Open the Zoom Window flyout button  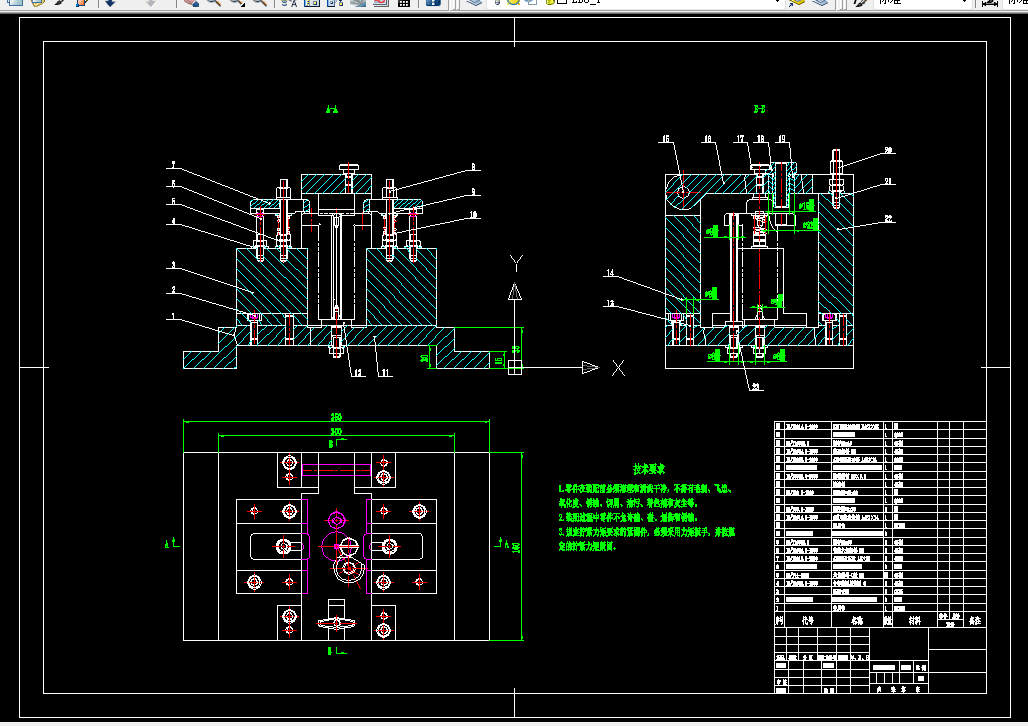[x=237, y=3]
